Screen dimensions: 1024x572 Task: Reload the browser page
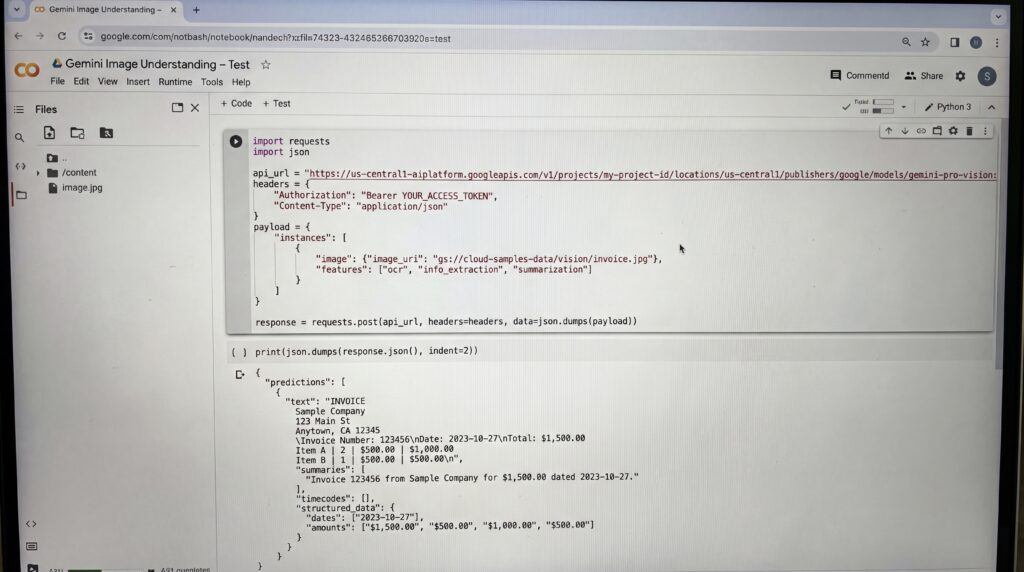point(61,36)
